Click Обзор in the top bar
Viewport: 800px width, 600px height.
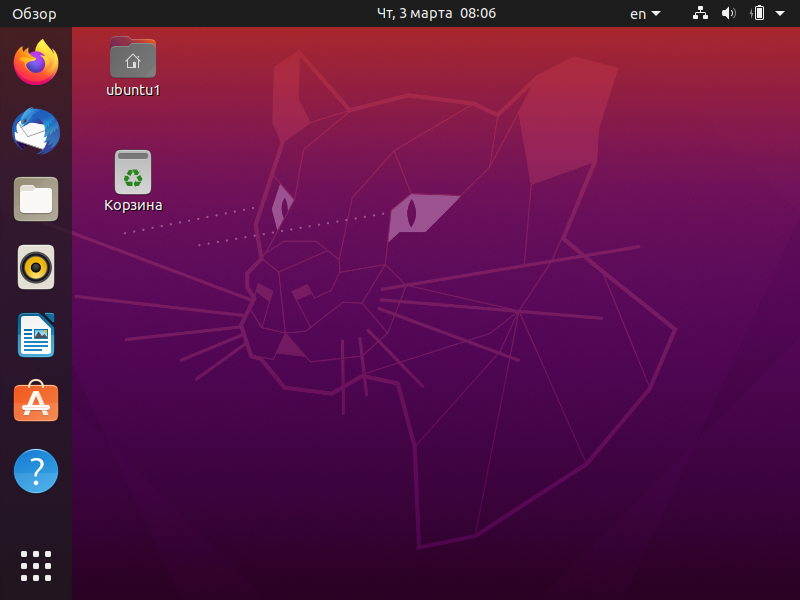click(x=29, y=13)
